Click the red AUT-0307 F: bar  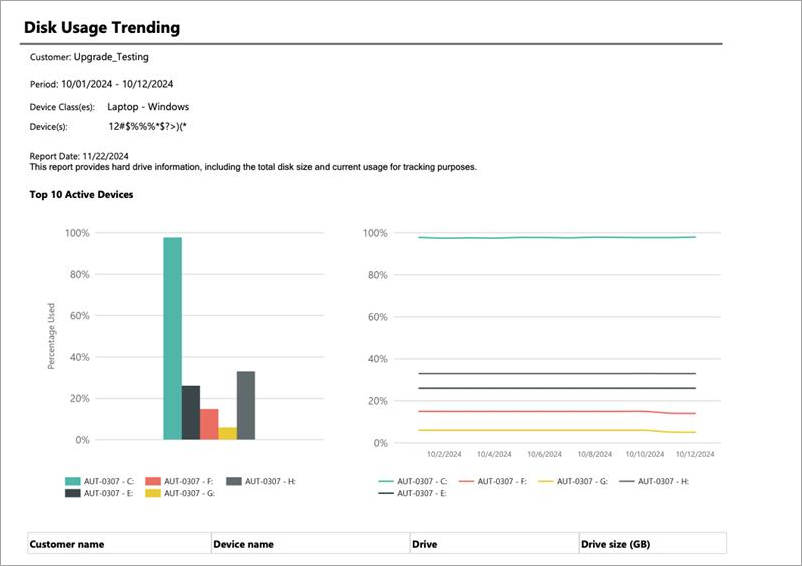[x=209, y=424]
